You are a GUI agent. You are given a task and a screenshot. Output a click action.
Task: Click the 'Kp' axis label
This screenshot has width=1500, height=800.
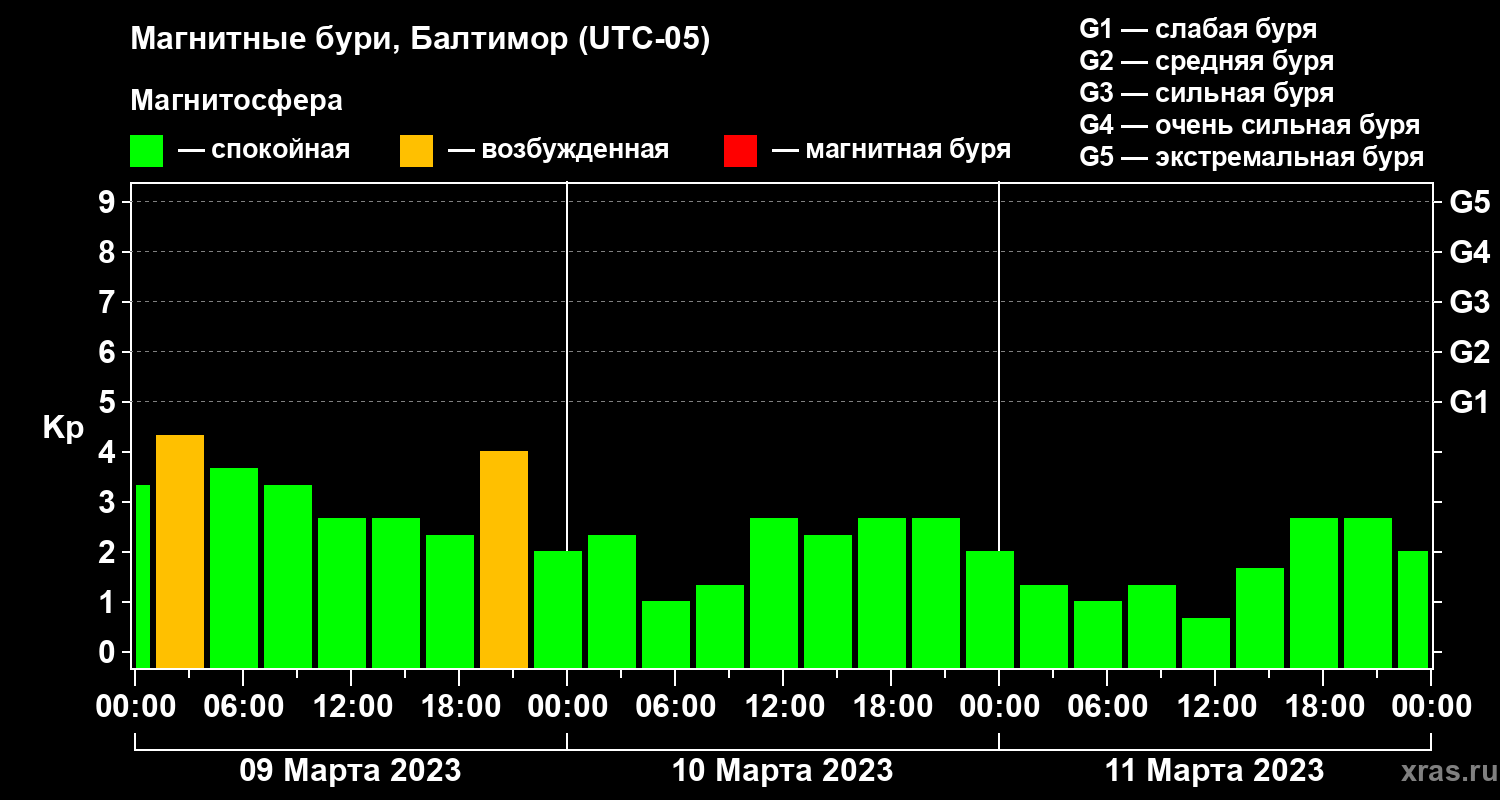tap(63, 428)
